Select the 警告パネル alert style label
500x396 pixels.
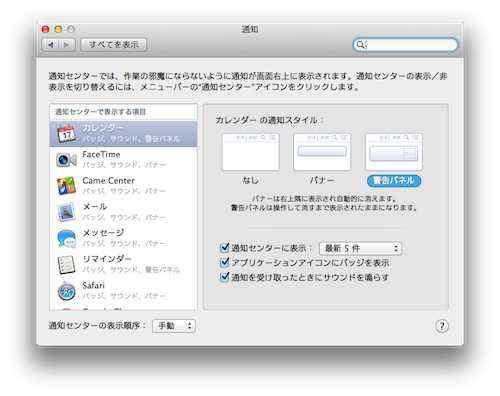click(x=394, y=181)
